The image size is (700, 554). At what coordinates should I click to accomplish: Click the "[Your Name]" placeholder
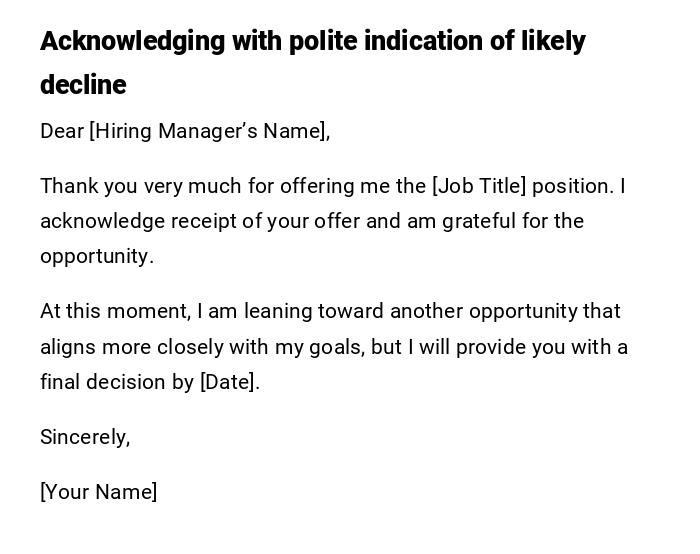(x=98, y=492)
